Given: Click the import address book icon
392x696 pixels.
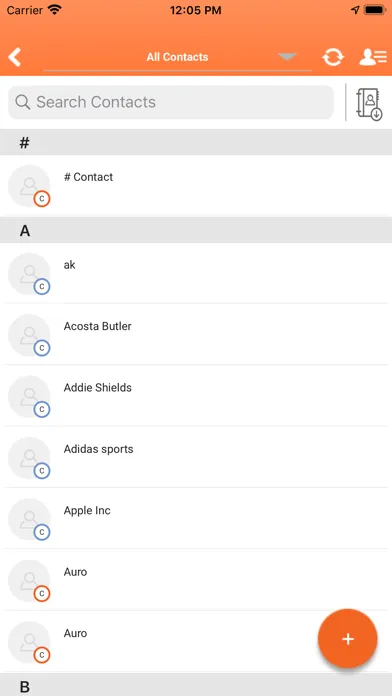Looking at the screenshot, I should (369, 104).
